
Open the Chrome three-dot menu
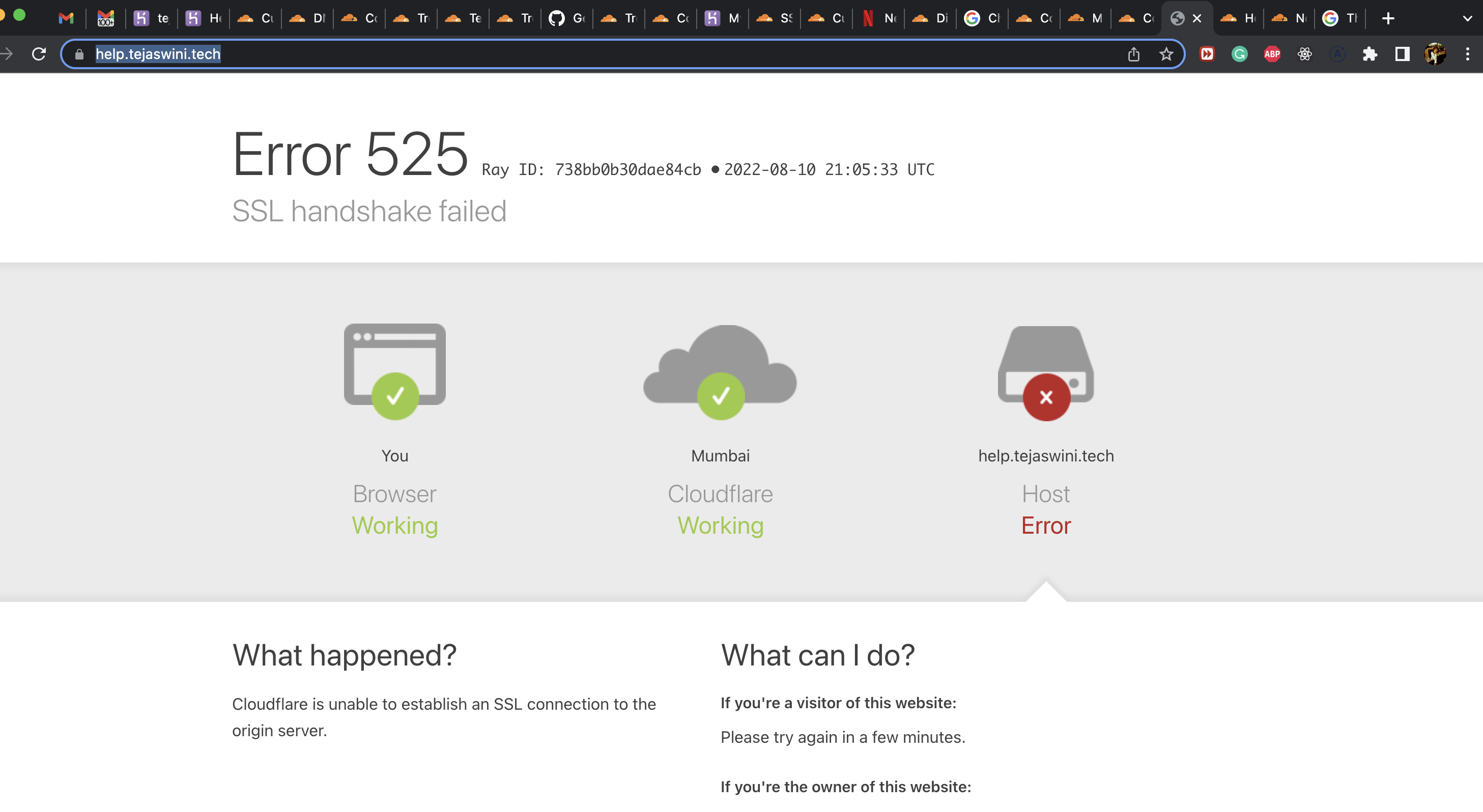(x=1467, y=54)
